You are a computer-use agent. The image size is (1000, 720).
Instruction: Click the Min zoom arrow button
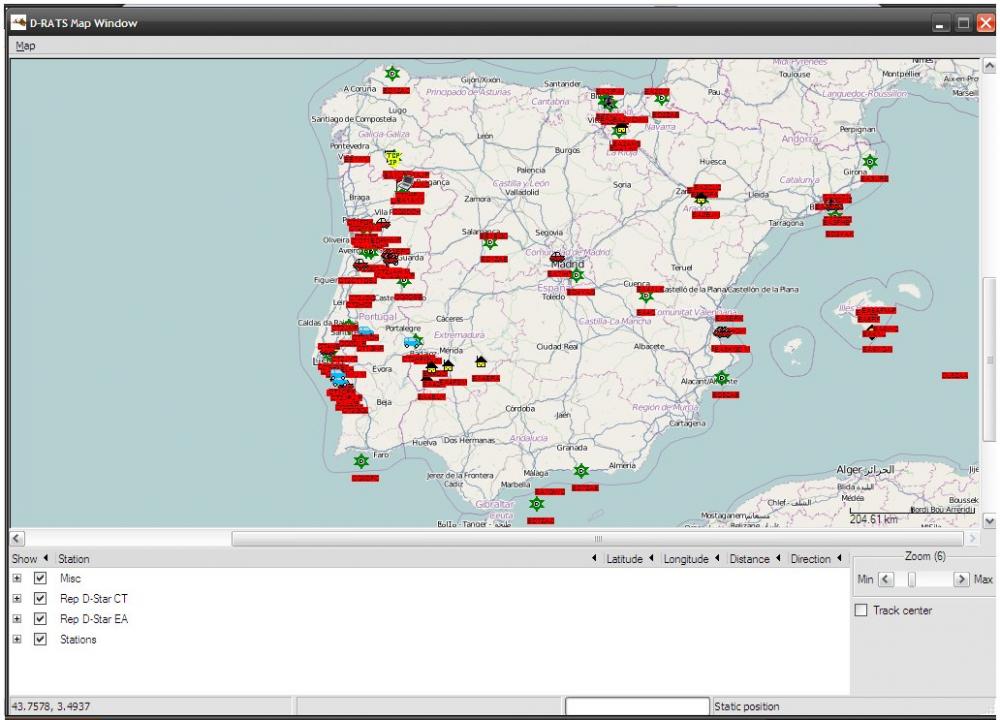coord(884,578)
